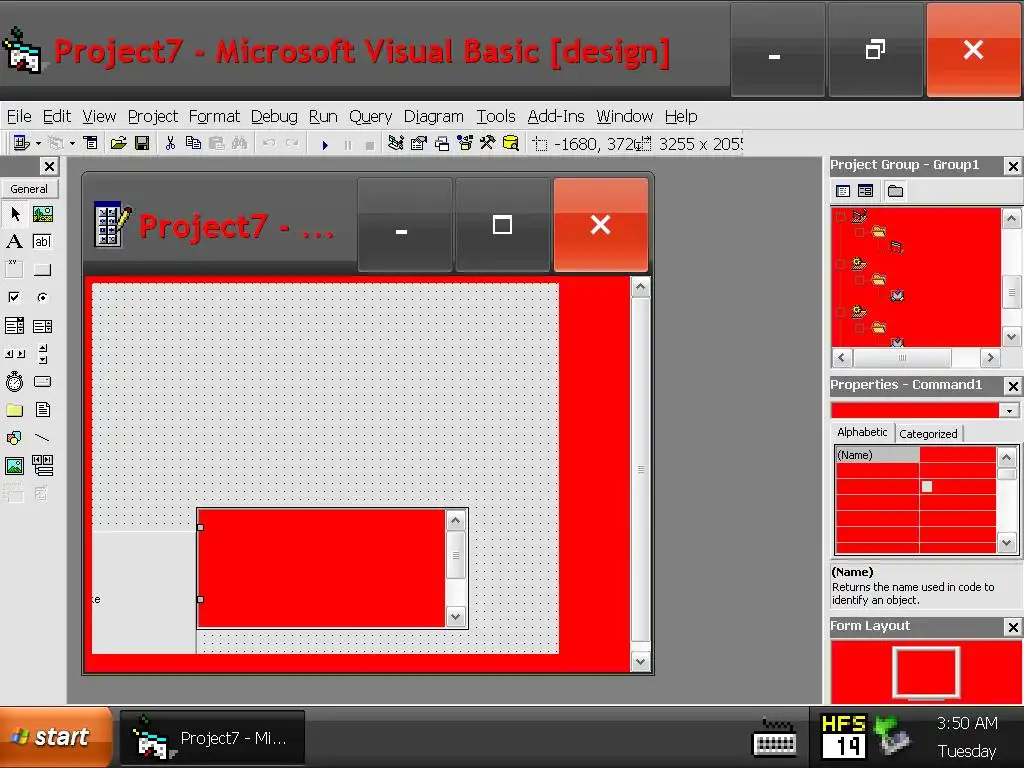The image size is (1024, 768).
Task: Open the Properties object selector dropdown
Action: (x=1010, y=411)
